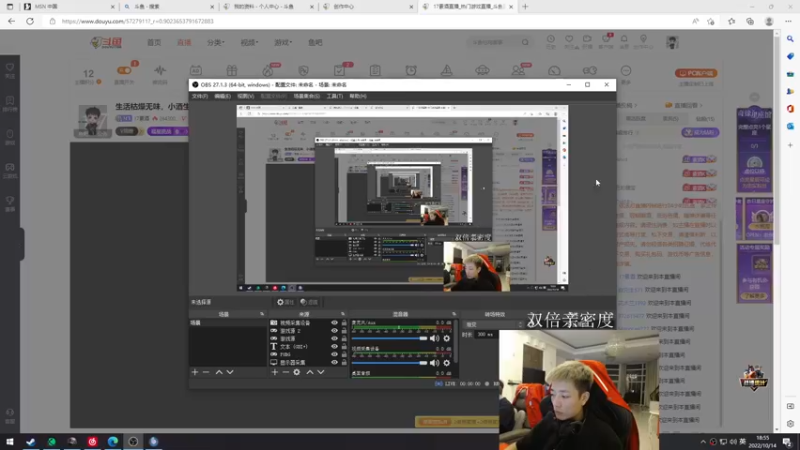Click the user avatar in Douyu header
The image size is (800, 450).
click(672, 42)
